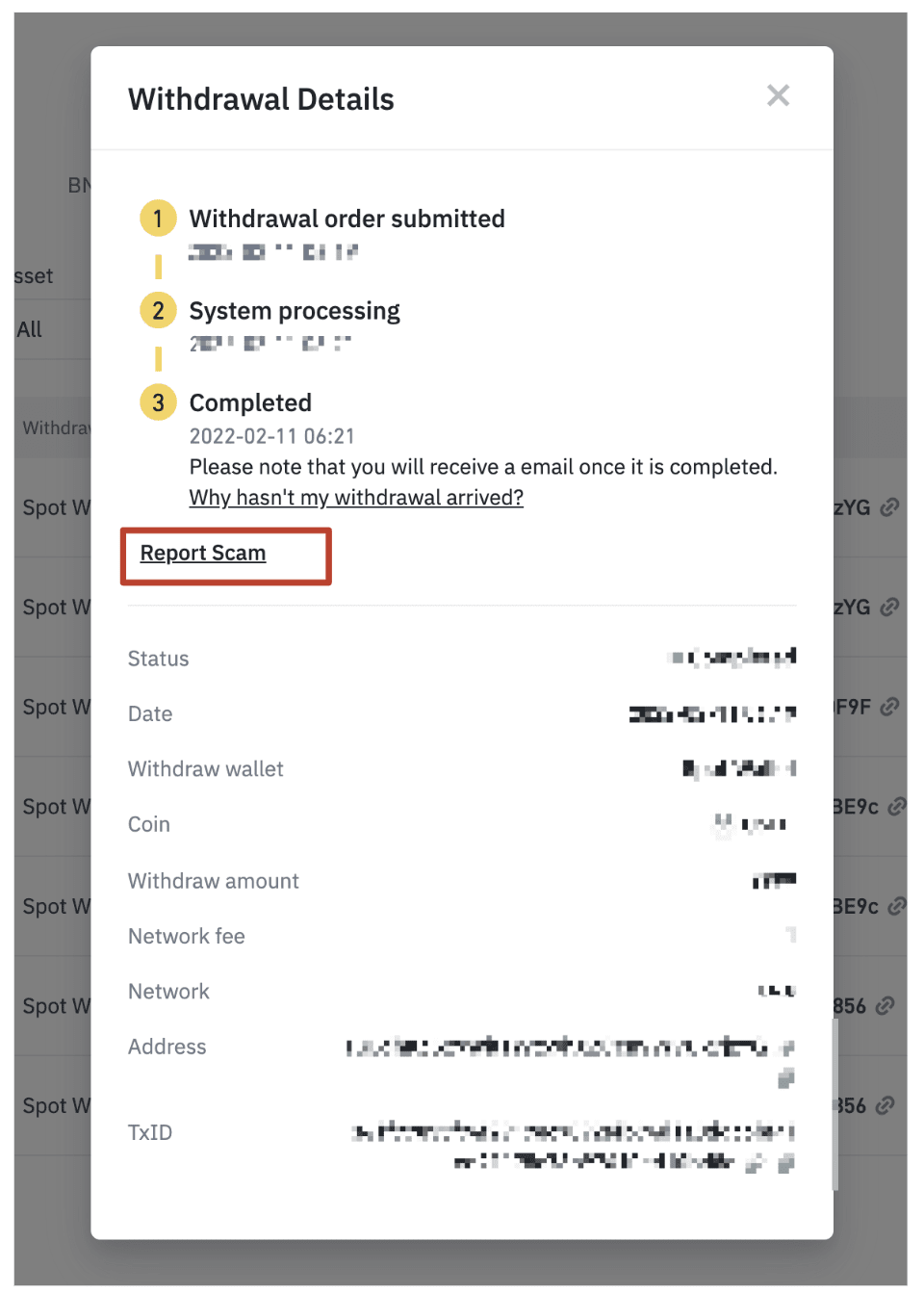924x1294 pixels.
Task: Click the link icon beside first 856 entry
Action: click(885, 1006)
